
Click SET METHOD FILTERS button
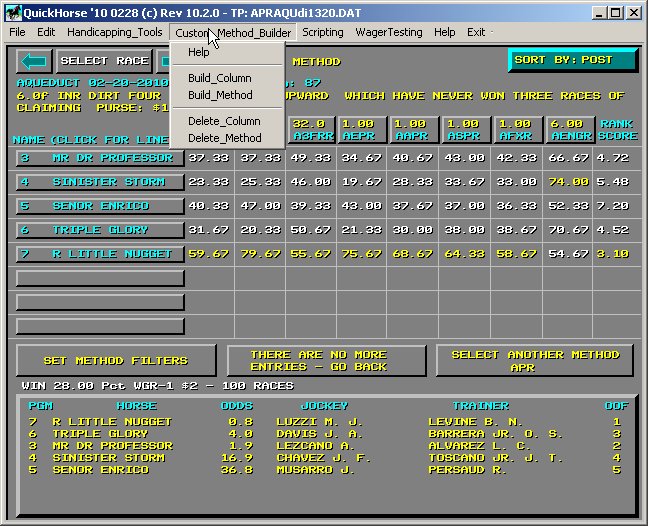point(116,361)
